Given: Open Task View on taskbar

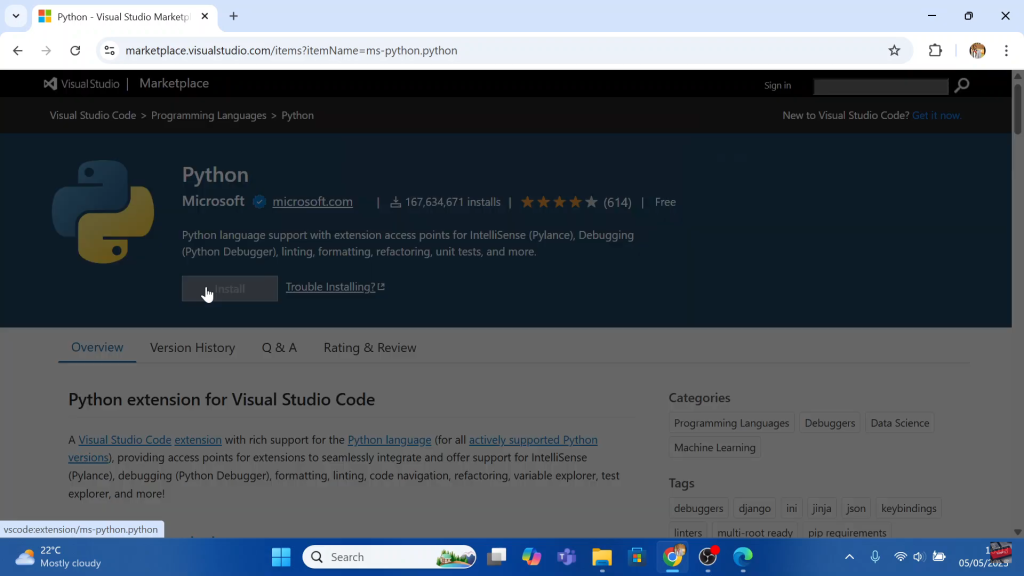Looking at the screenshot, I should click(496, 557).
